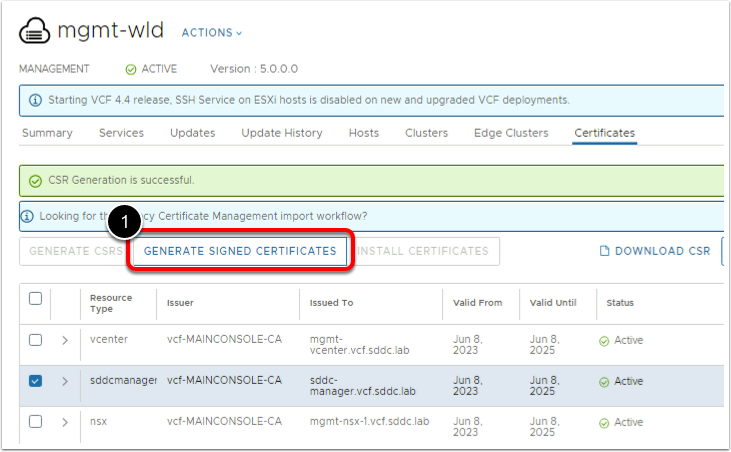Expand the sddcmanager certificate row

[65, 382]
